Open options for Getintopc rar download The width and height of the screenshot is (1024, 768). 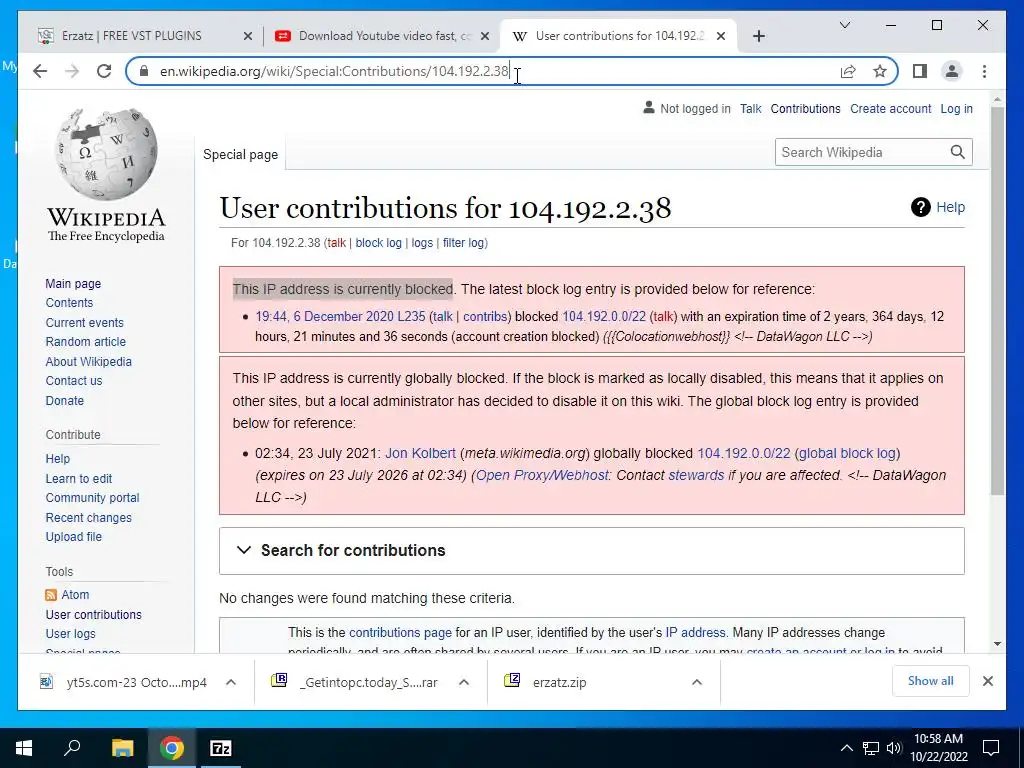(464, 682)
